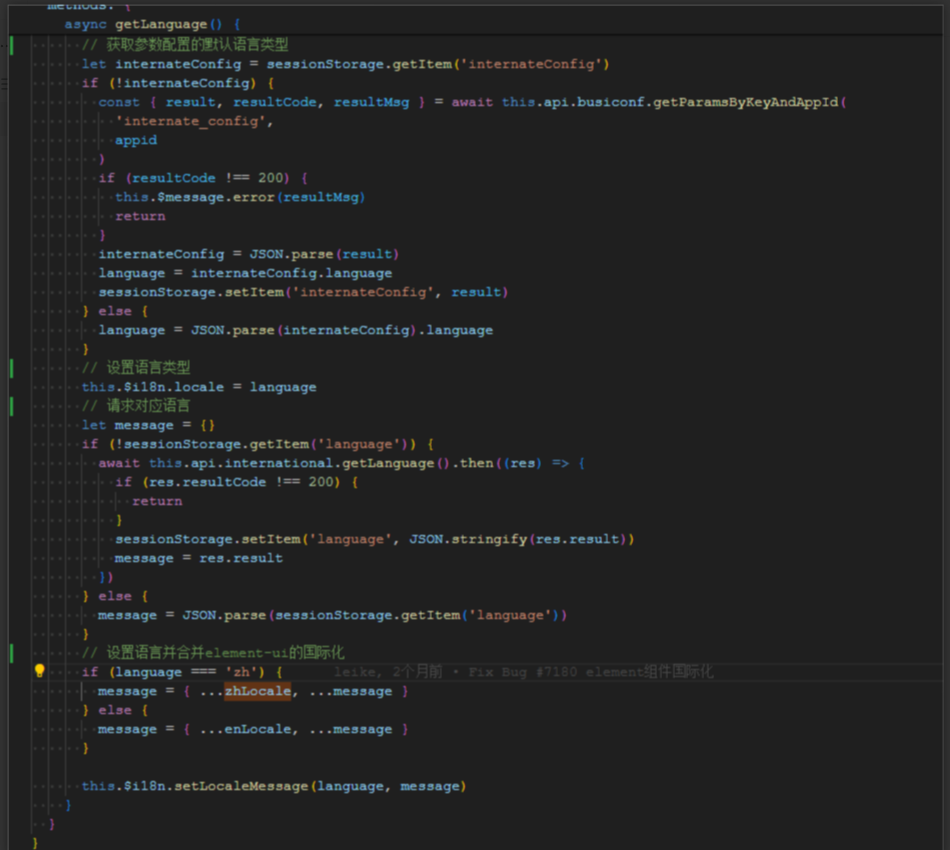Click the green change marker beside 设置语言类型 comment
This screenshot has width=950, height=850.
click(11, 368)
